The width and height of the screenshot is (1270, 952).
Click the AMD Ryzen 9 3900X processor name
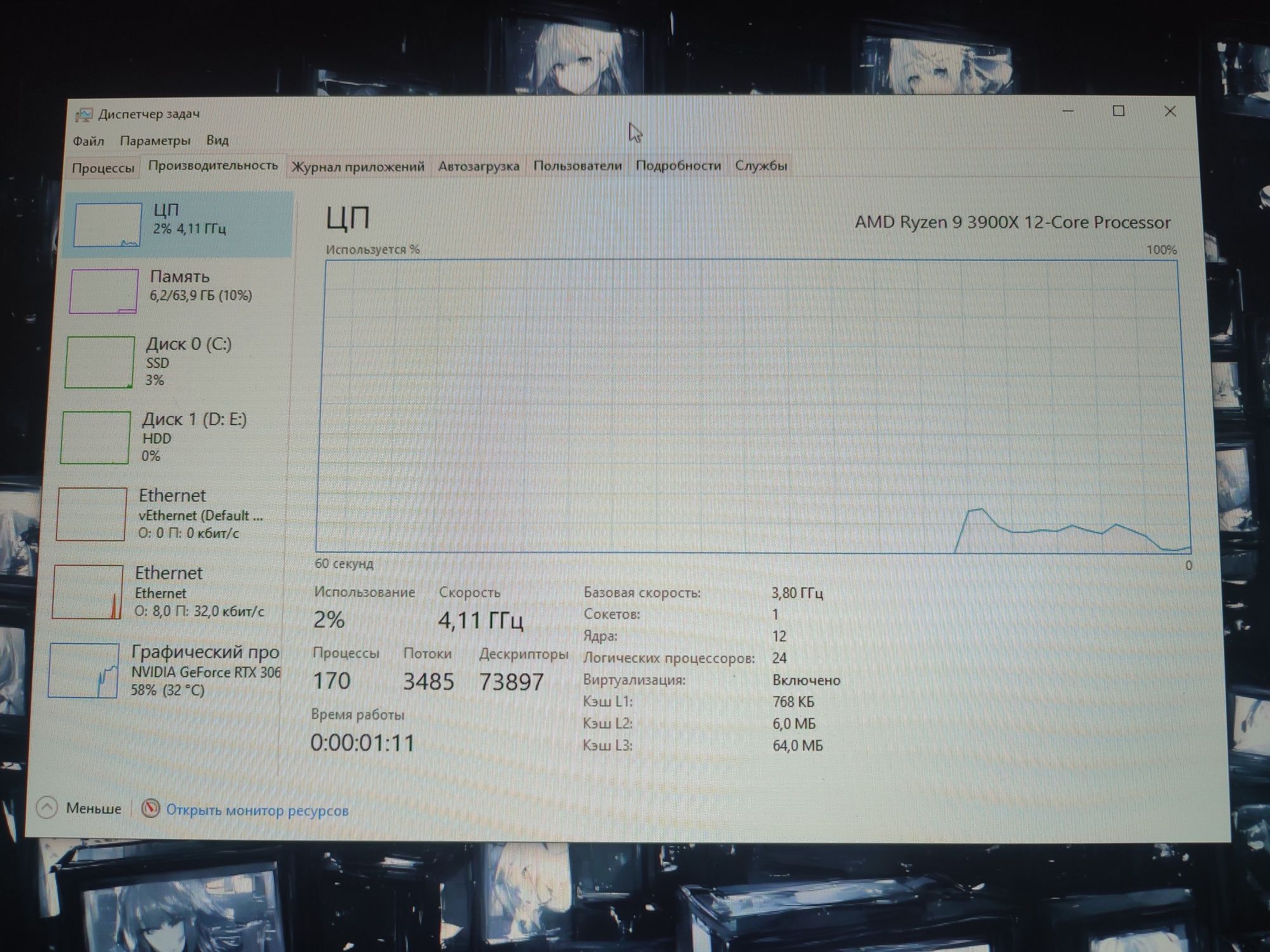tap(1012, 222)
